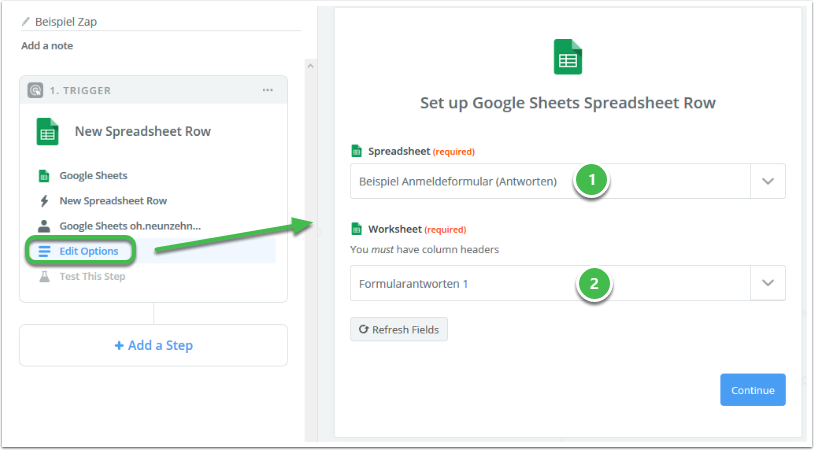Open the trigger step three-dots menu
This screenshot has width=814, height=450.
267,90
